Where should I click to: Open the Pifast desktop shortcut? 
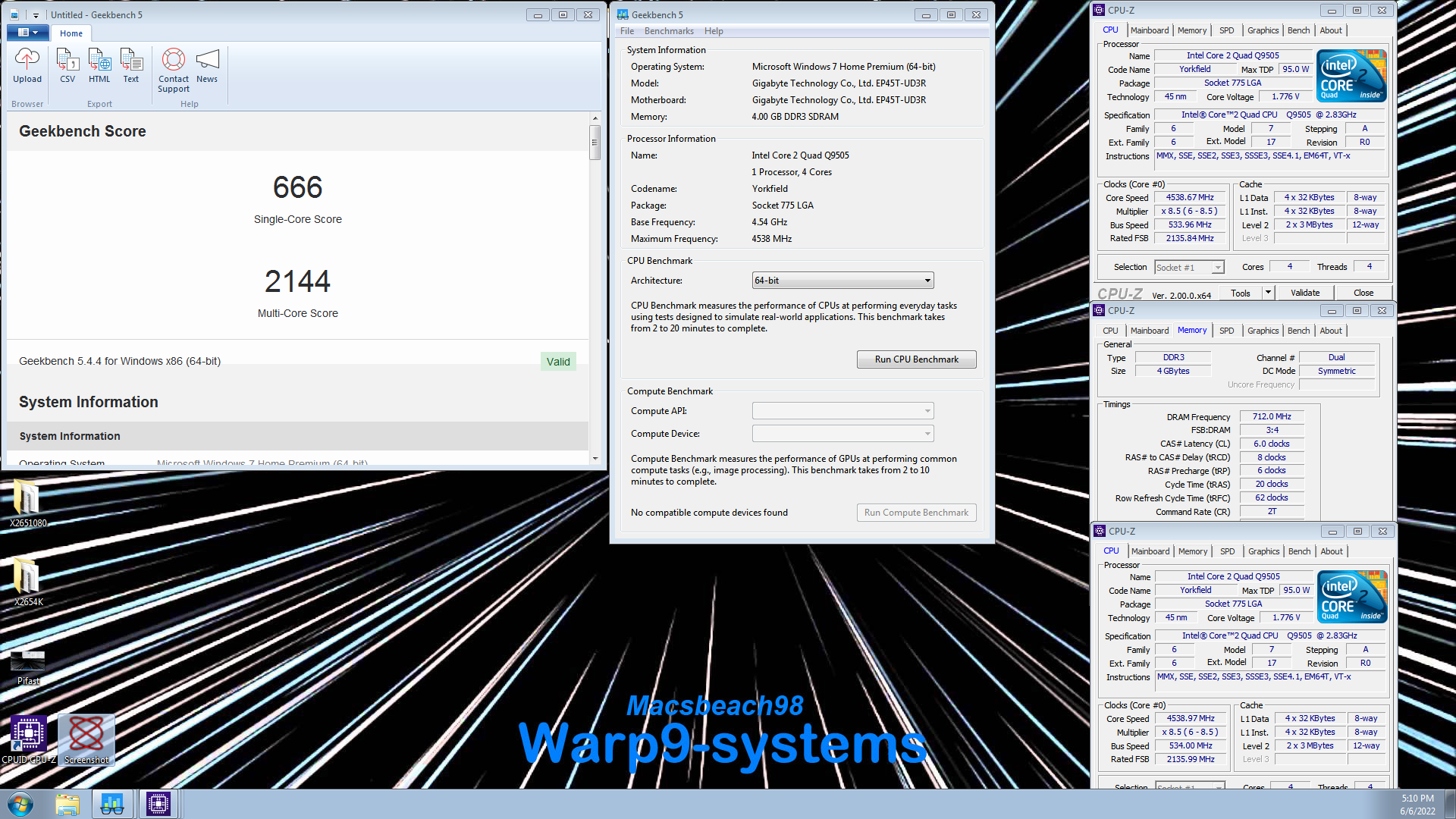coord(28,667)
